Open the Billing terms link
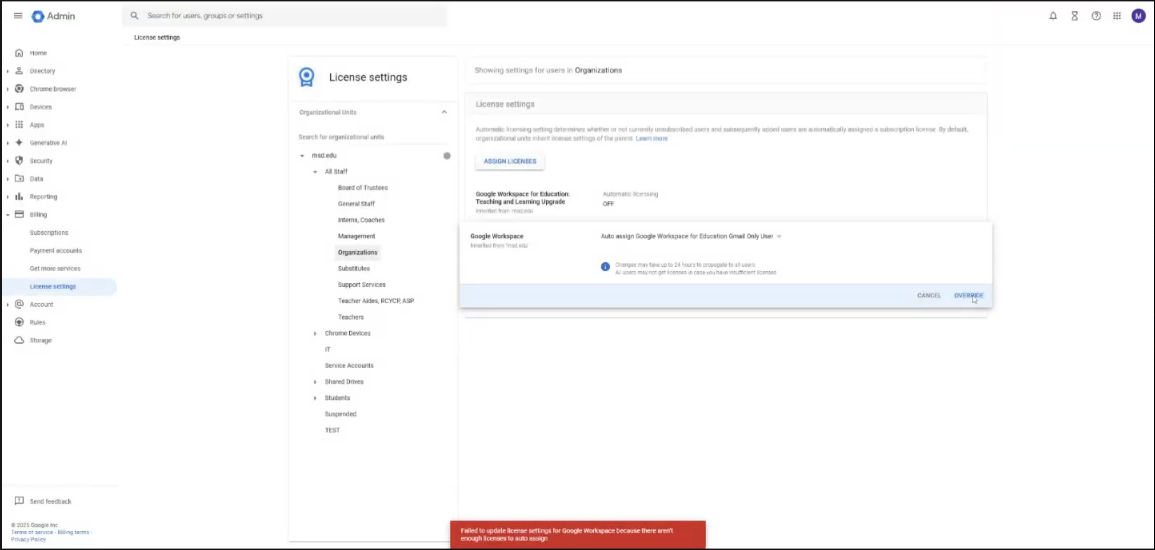Viewport: 1155px width, 550px height. (x=73, y=532)
